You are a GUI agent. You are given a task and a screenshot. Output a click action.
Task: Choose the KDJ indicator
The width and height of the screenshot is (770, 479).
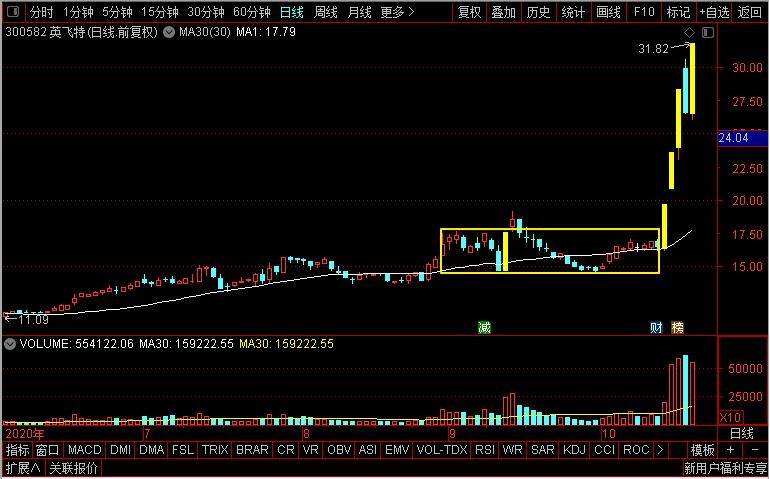pos(574,450)
